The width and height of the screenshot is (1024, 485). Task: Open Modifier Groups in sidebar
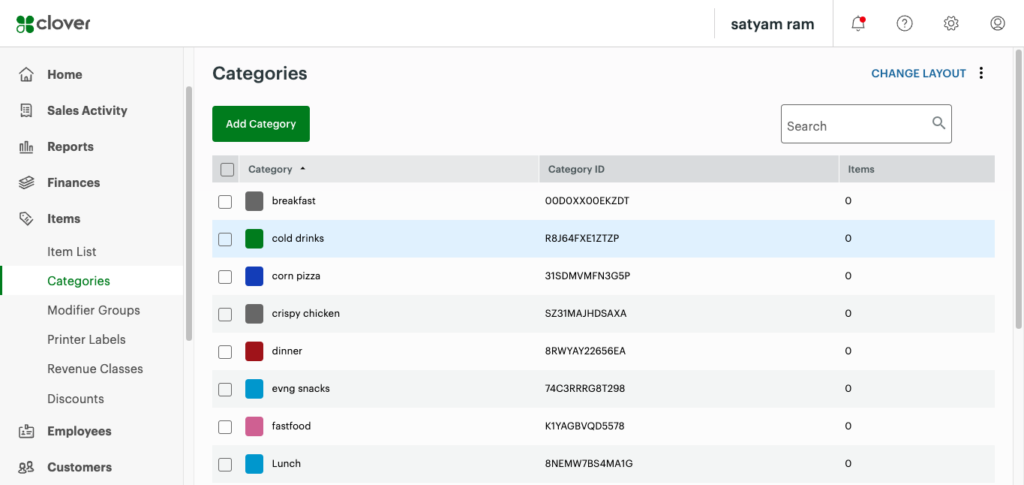93,311
